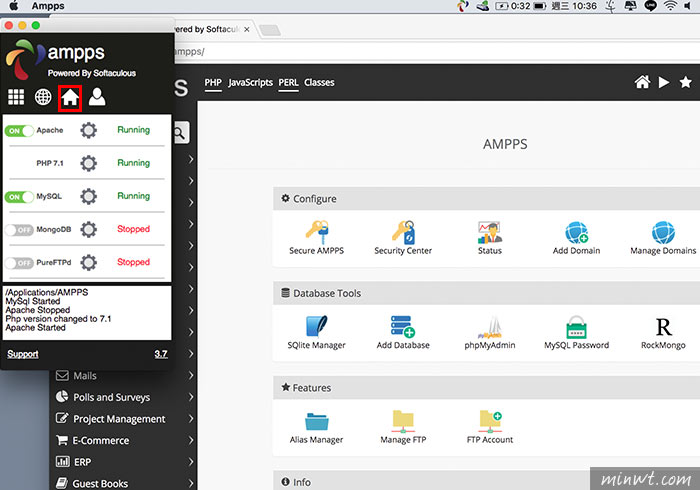Click the browser address bar
700x490 pixels.
pos(435,52)
